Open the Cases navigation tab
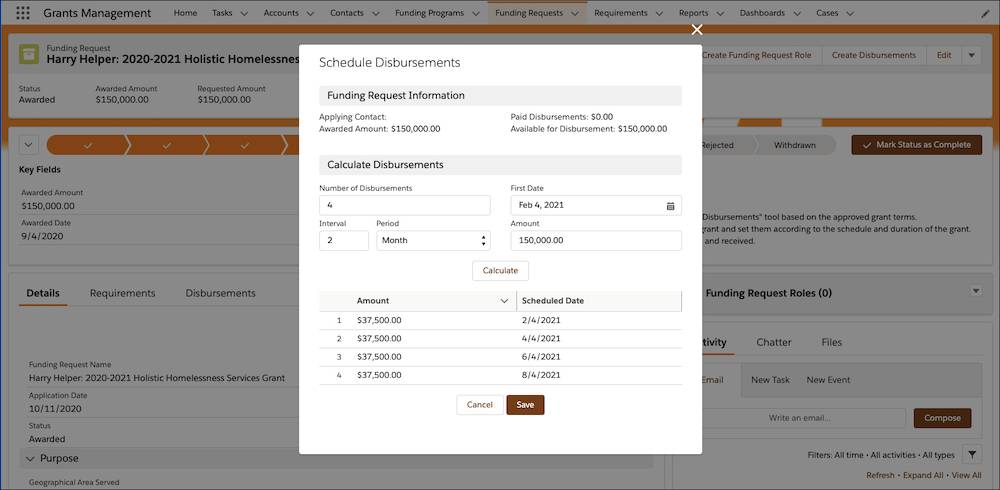The image size is (1000, 490). click(x=827, y=13)
